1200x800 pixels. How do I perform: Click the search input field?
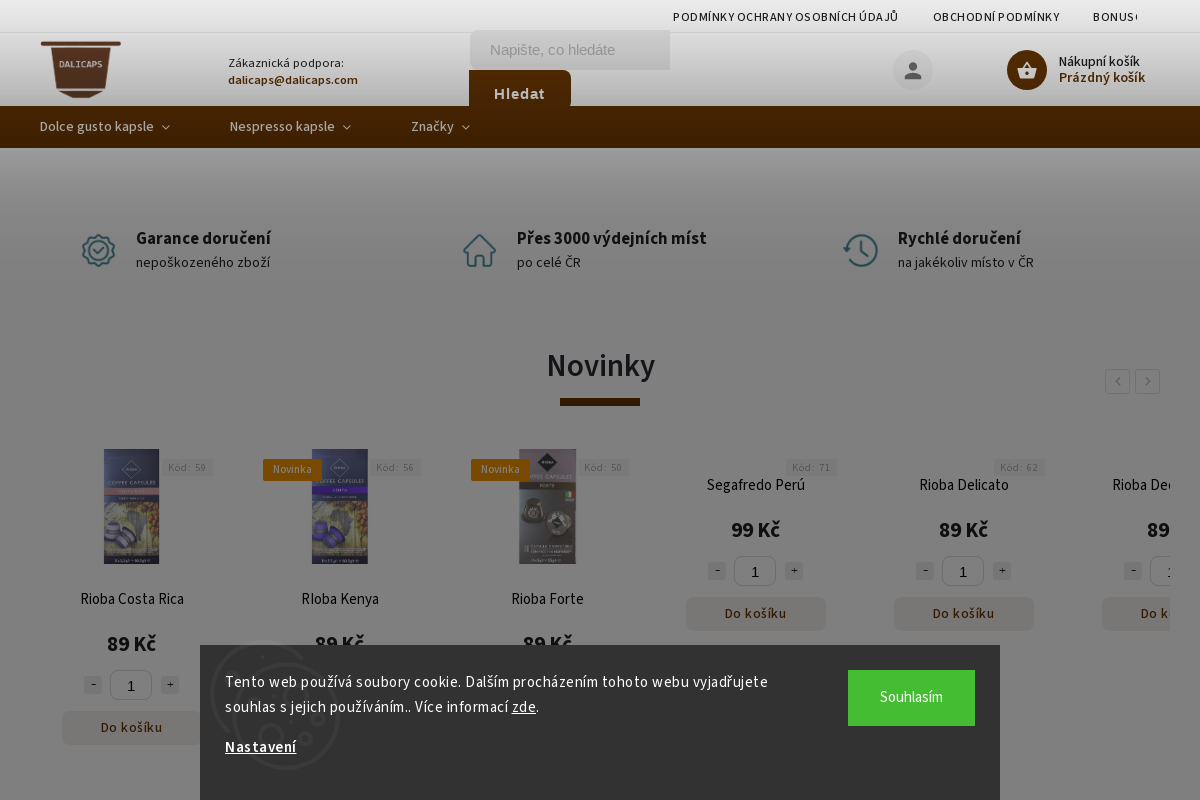click(x=569, y=49)
